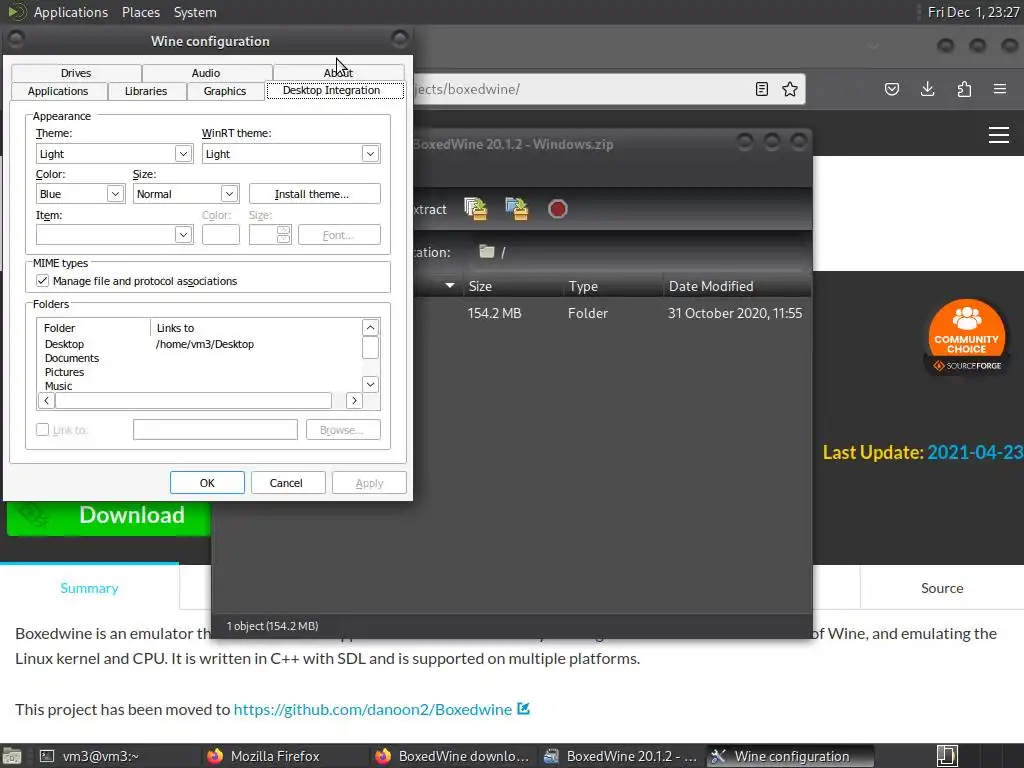
Task: Open Firefox extensions icon
Action: coord(964,89)
